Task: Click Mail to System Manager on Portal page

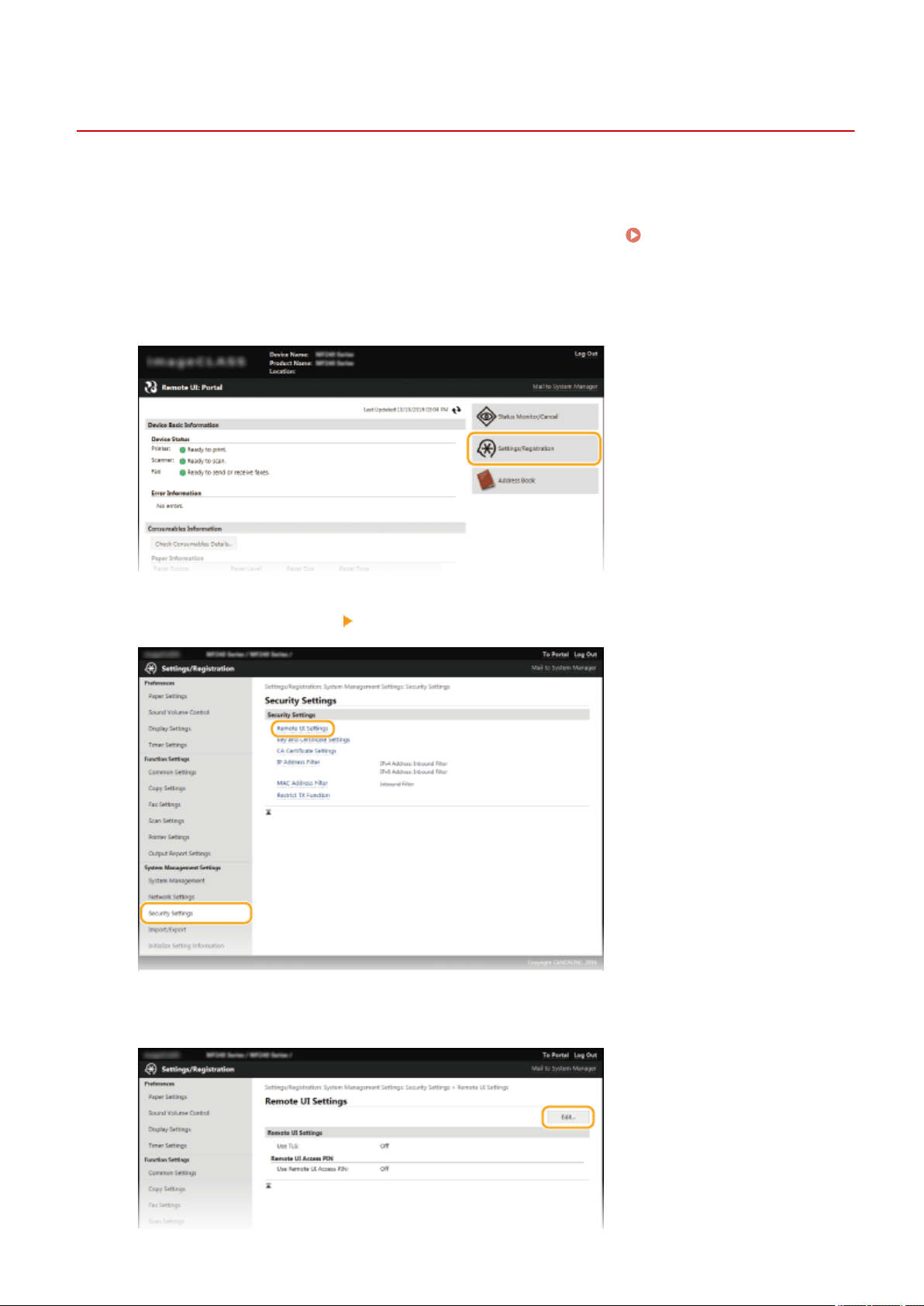Action: tap(565, 387)
